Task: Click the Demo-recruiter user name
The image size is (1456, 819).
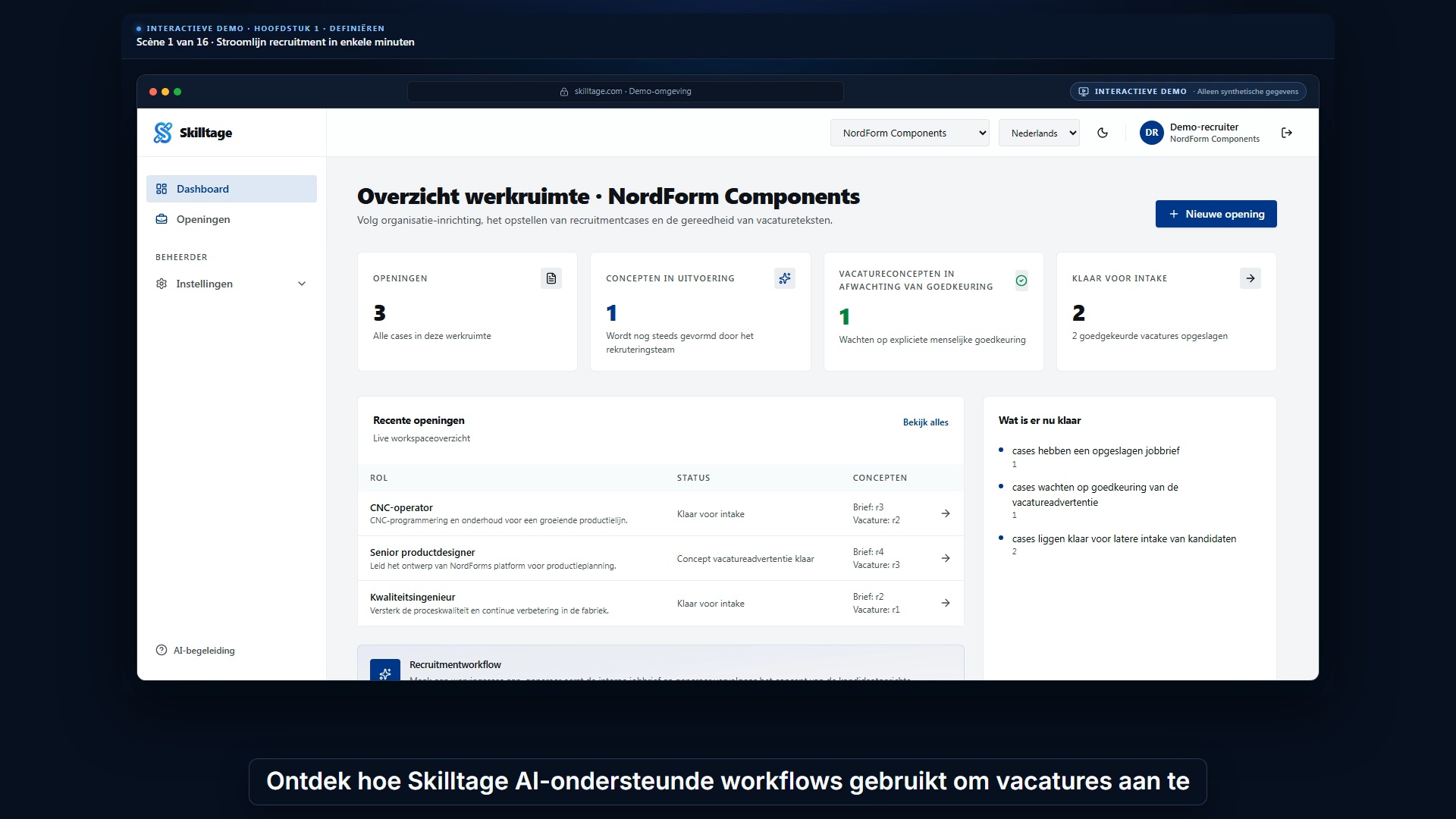Action: click(x=1204, y=127)
